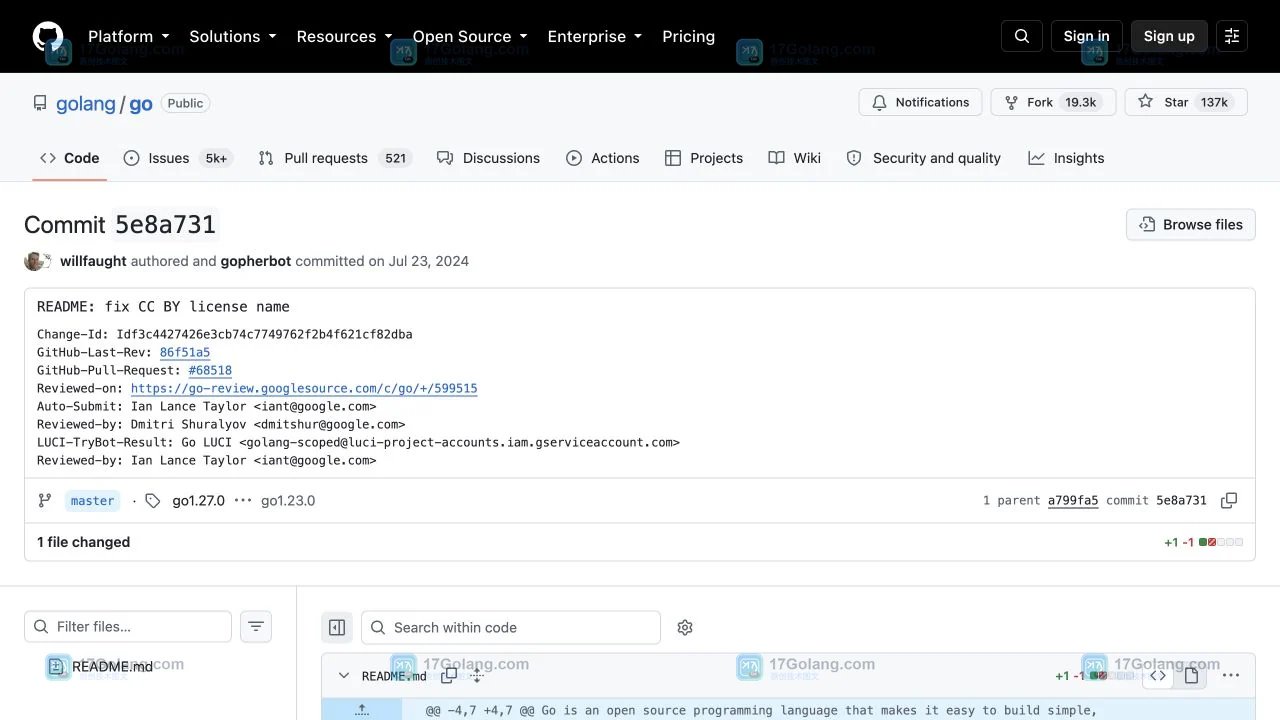Open willfaught's profile link
Viewport: 1280px width, 720px height.
[93, 261]
